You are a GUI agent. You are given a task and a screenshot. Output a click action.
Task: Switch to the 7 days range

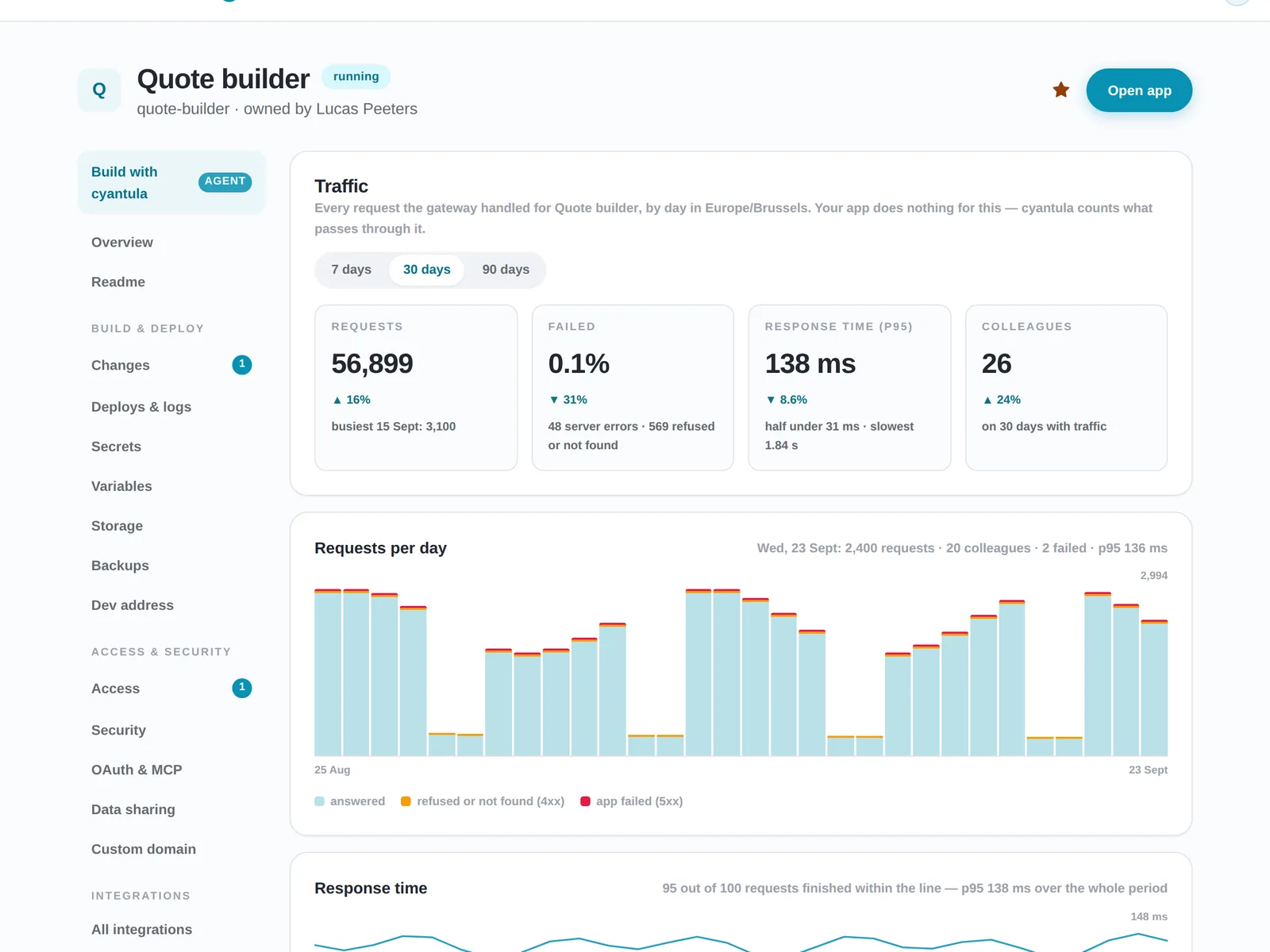tap(351, 270)
